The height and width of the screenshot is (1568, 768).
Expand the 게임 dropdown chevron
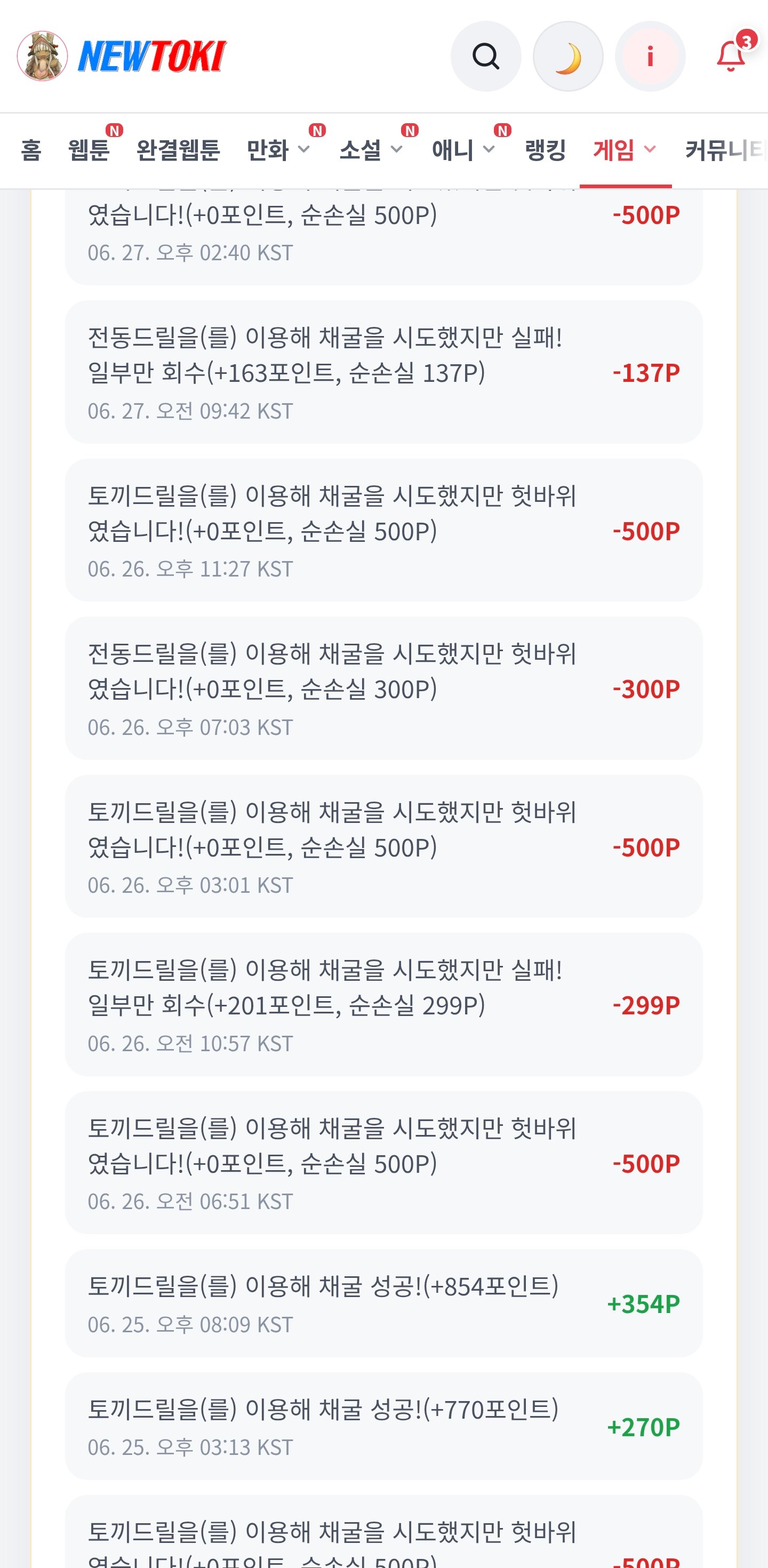tap(650, 149)
